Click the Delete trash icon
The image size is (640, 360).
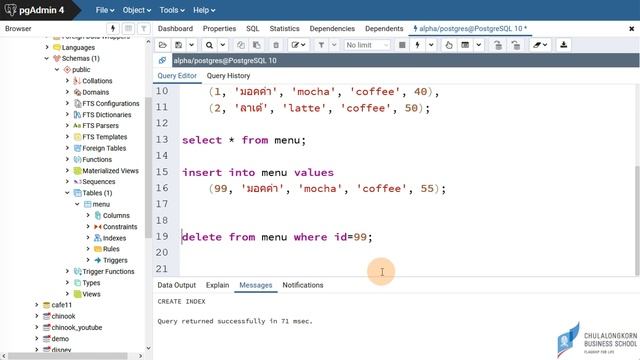(x=276, y=45)
